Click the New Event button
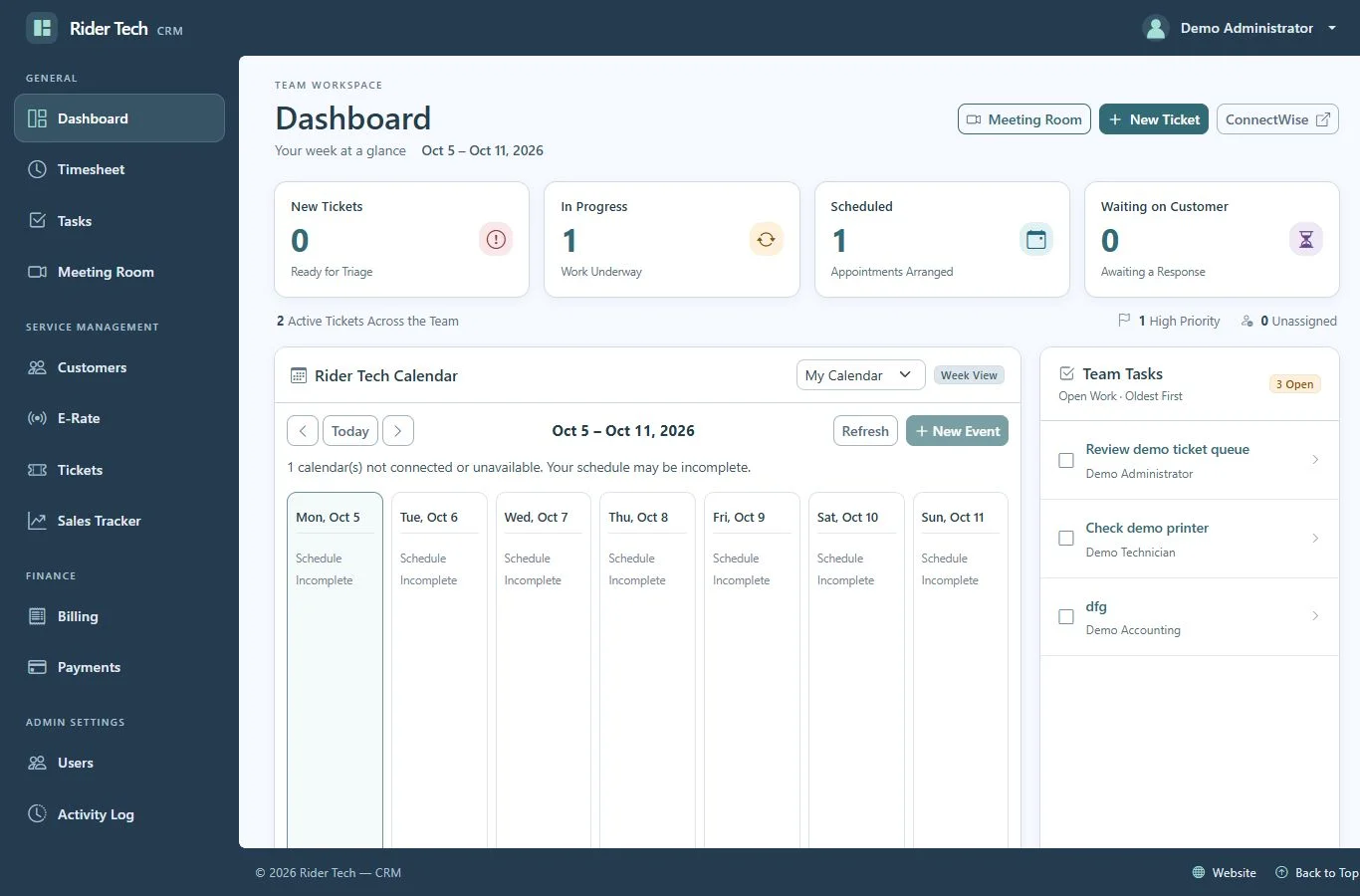Image resolution: width=1360 pixels, height=896 pixels. [x=957, y=431]
